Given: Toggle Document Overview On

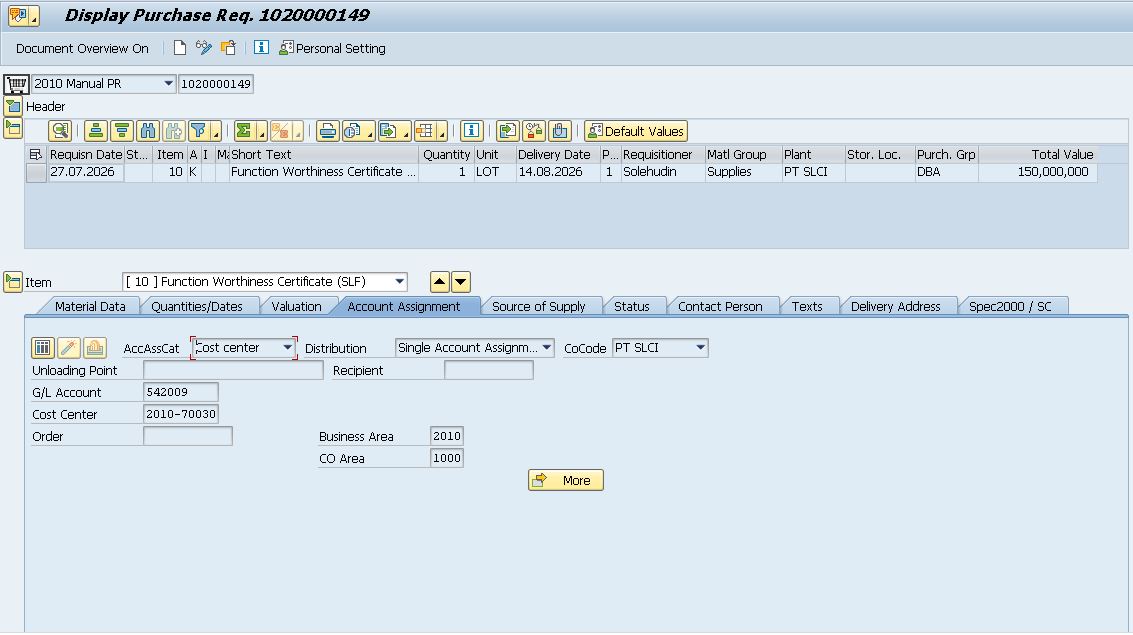Looking at the screenshot, I should pos(82,48).
